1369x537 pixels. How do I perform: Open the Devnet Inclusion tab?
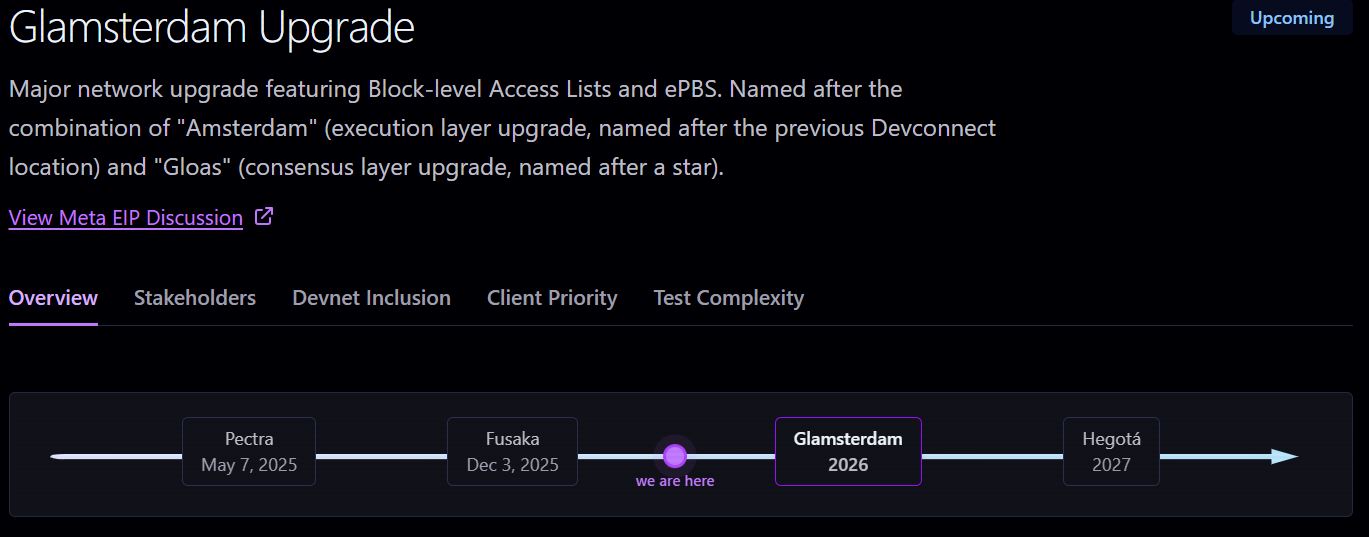(x=371, y=298)
